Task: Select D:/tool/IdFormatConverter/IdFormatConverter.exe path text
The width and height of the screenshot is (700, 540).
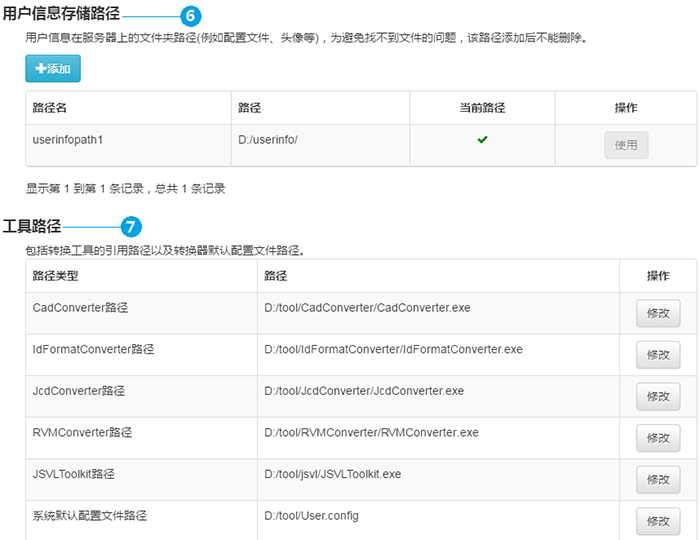Action: tap(393, 349)
